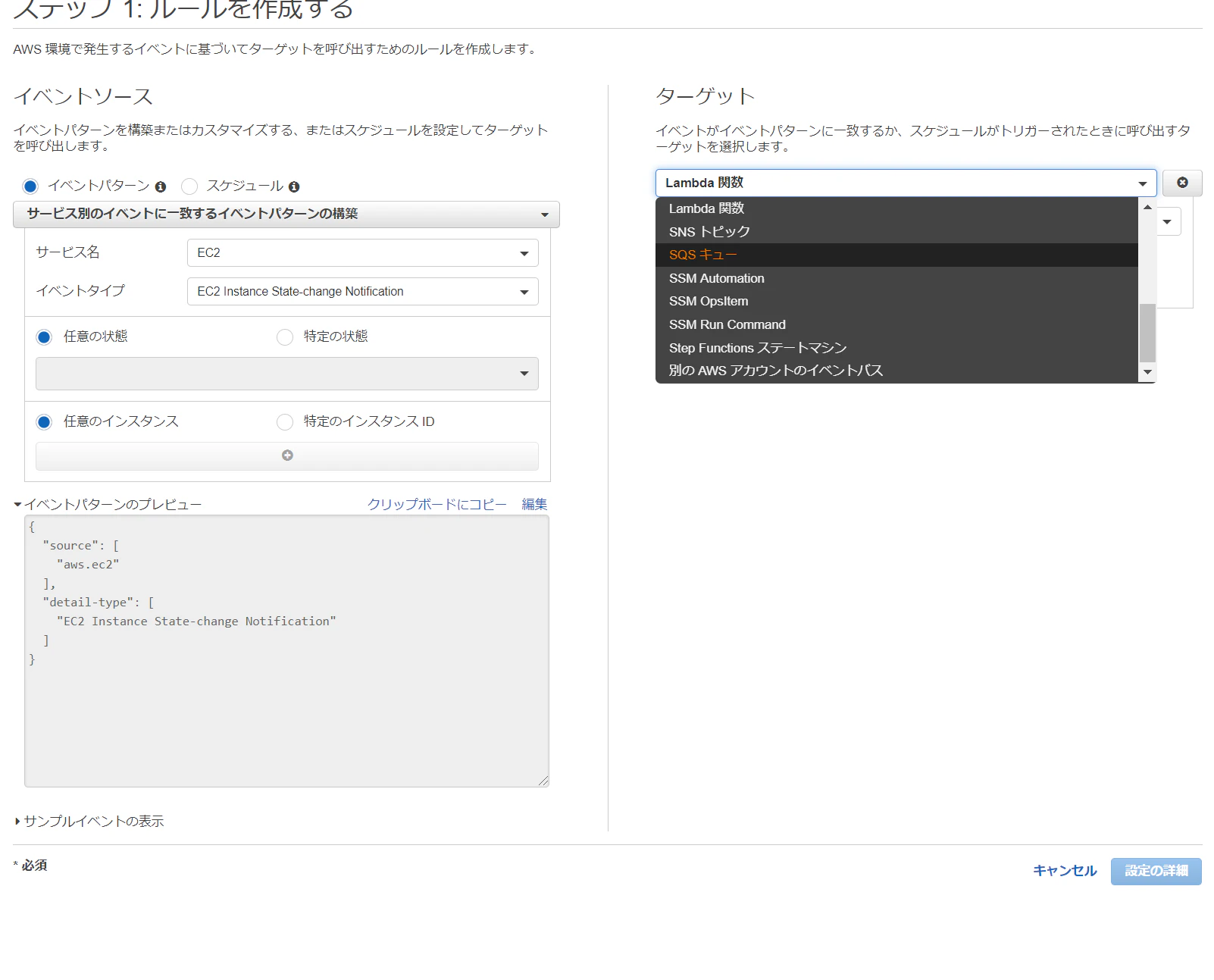Click the resize handle of preview textarea
The height and width of the screenshot is (980, 1214).
pos(543,781)
